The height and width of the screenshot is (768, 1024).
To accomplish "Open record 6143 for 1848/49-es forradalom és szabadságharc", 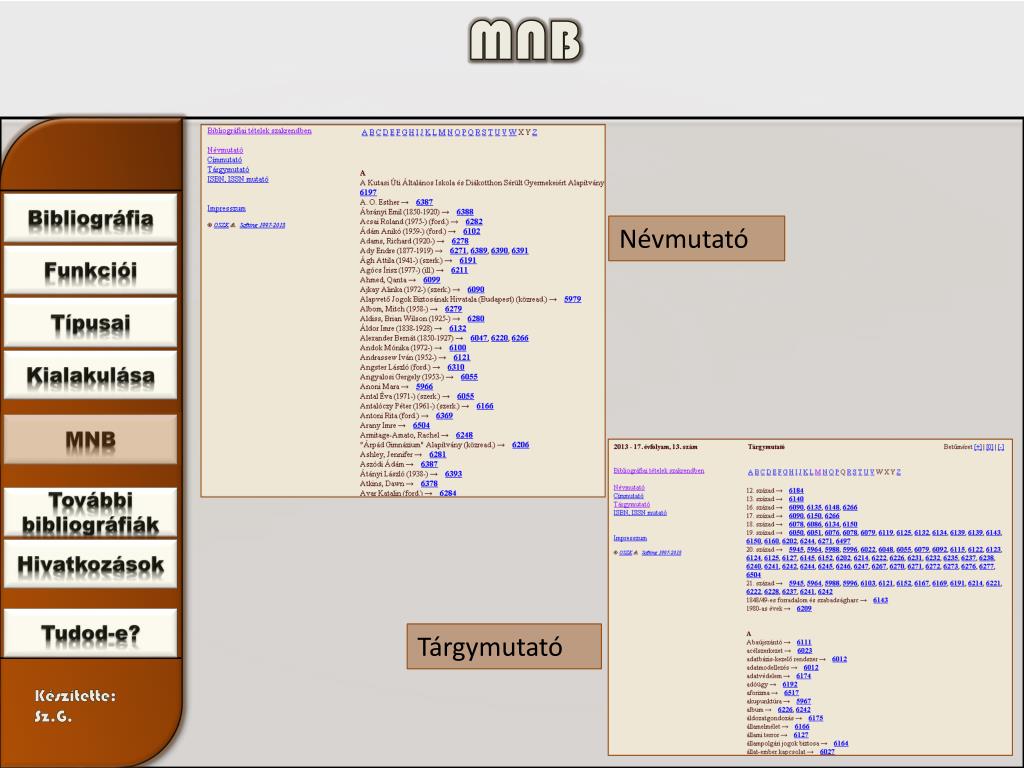I will point(880,600).
